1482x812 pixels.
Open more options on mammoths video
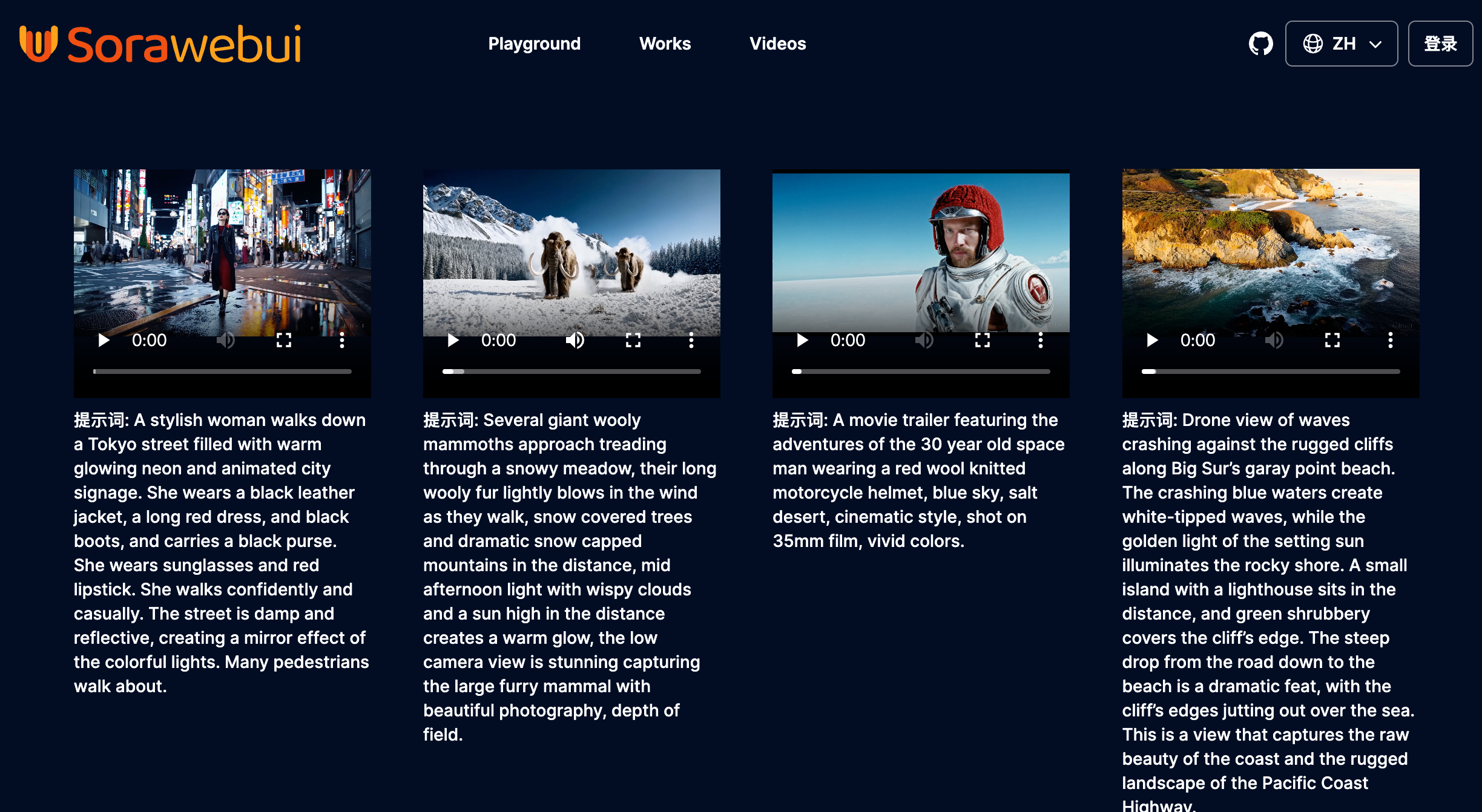coord(691,340)
